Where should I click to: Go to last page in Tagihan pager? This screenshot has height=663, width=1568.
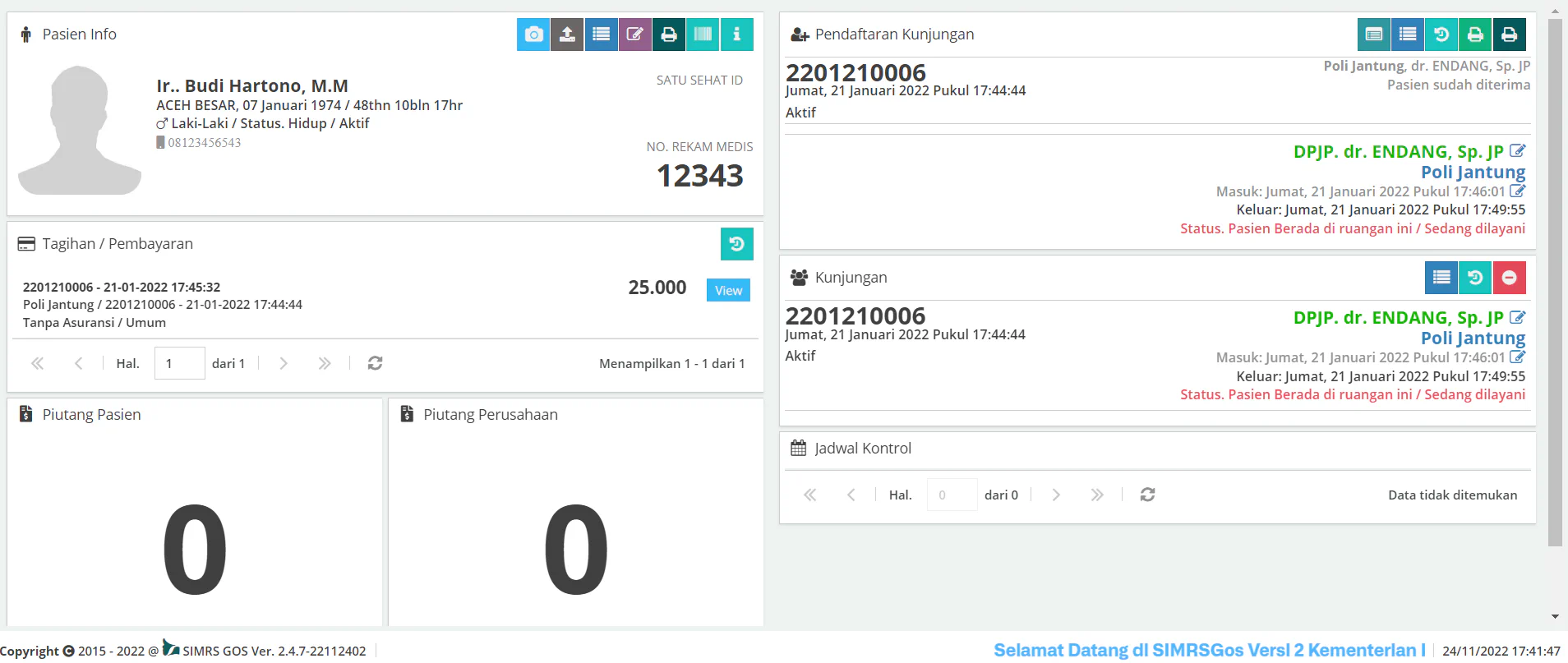325,363
